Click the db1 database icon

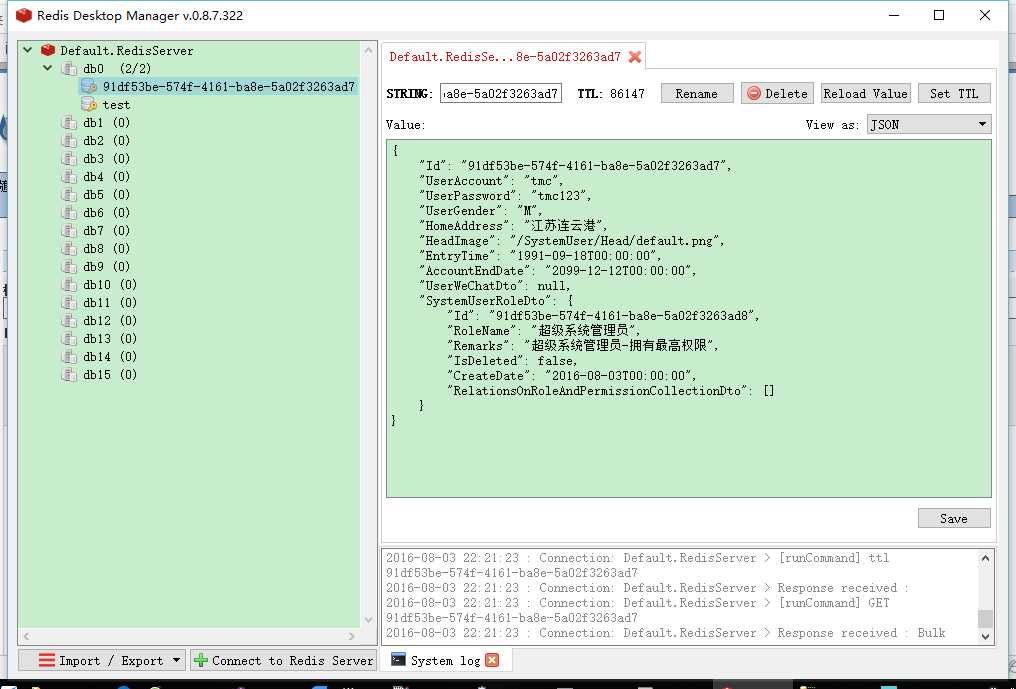(69, 123)
